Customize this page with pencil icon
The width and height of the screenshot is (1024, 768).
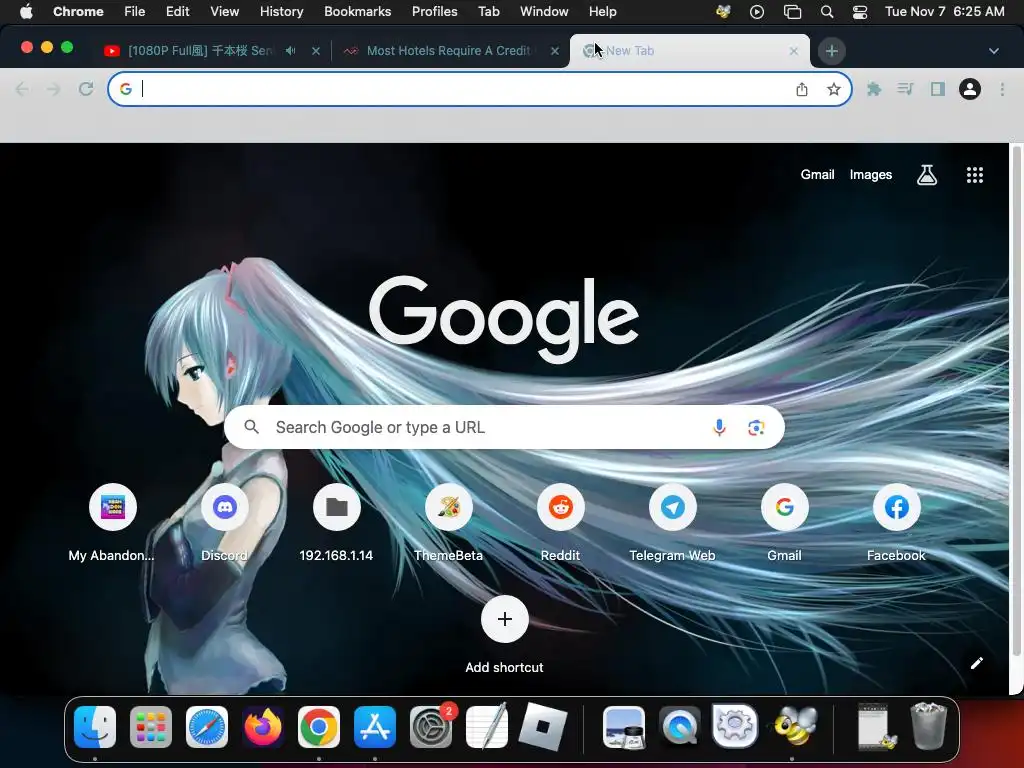click(x=976, y=664)
